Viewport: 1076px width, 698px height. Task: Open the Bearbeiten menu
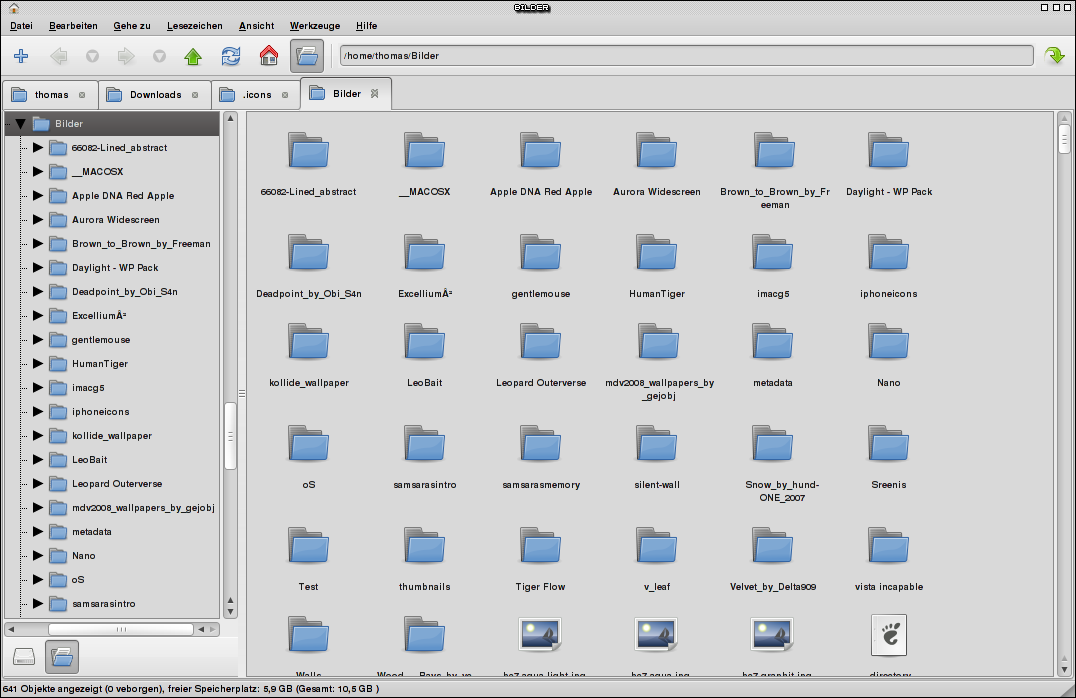(x=73, y=25)
